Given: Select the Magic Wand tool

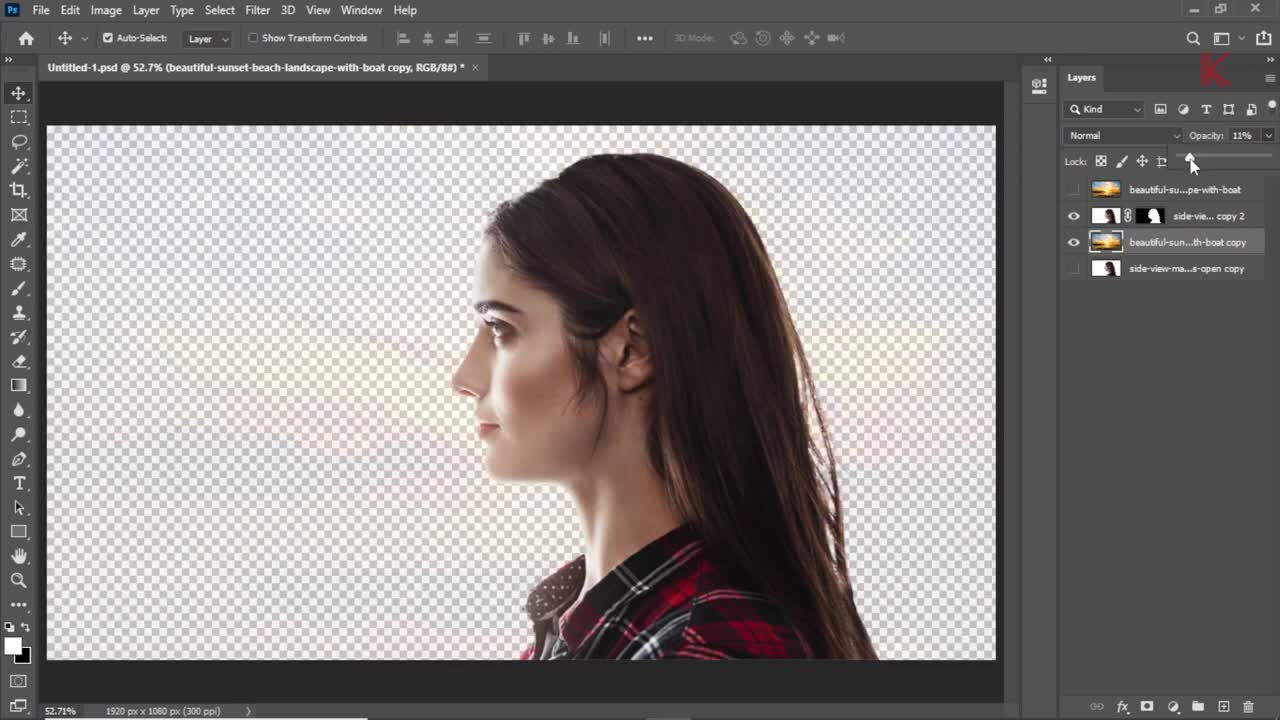Looking at the screenshot, I should point(19,166).
